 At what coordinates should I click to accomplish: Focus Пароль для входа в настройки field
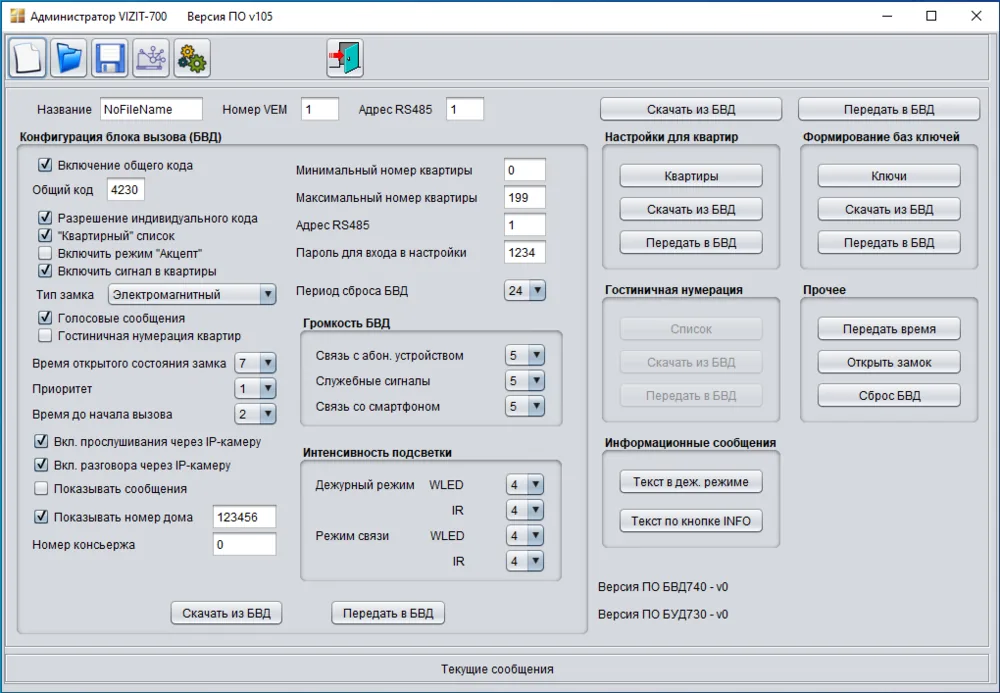click(x=525, y=252)
